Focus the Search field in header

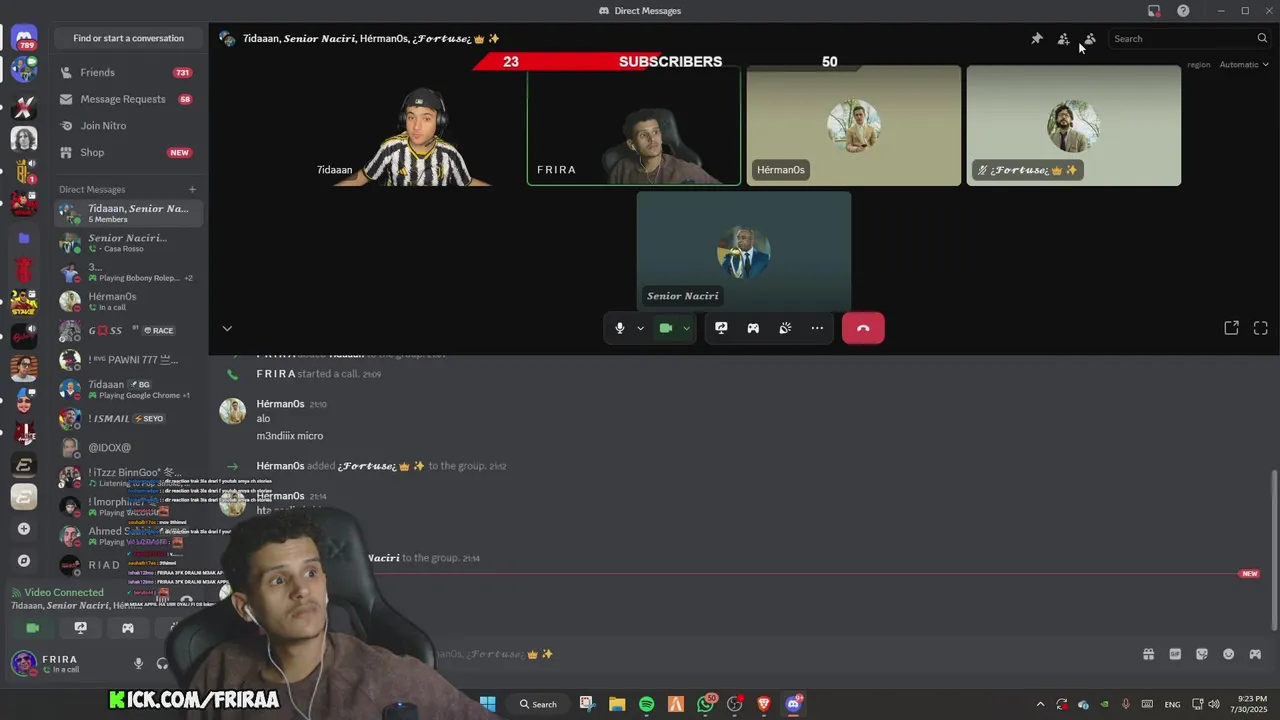click(x=1190, y=39)
